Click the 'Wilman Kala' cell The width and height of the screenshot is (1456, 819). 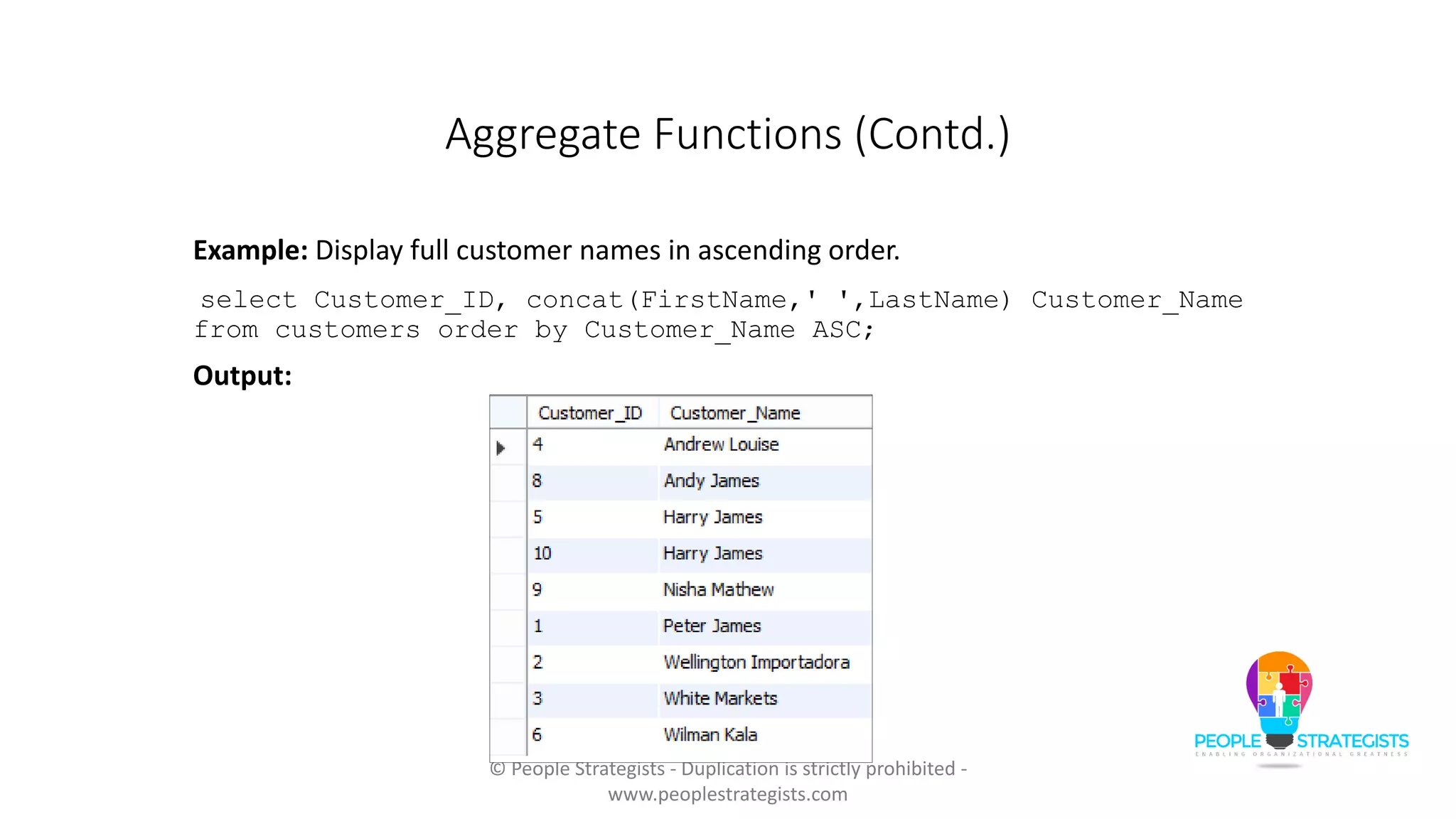click(x=765, y=735)
